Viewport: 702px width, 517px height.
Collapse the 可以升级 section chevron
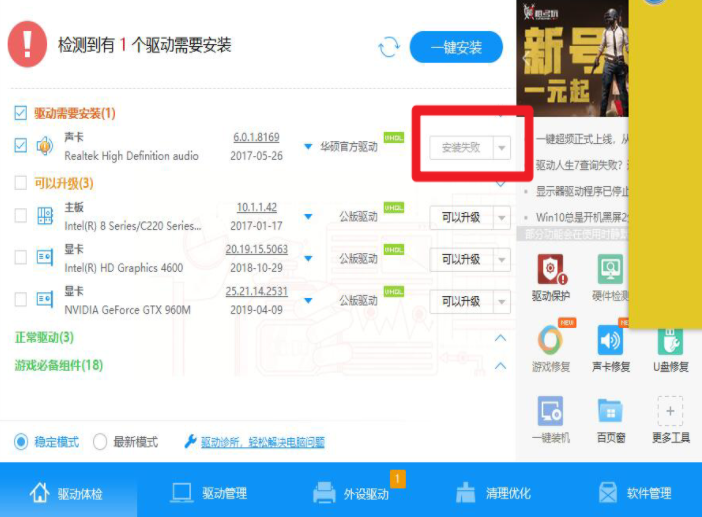tap(501, 184)
